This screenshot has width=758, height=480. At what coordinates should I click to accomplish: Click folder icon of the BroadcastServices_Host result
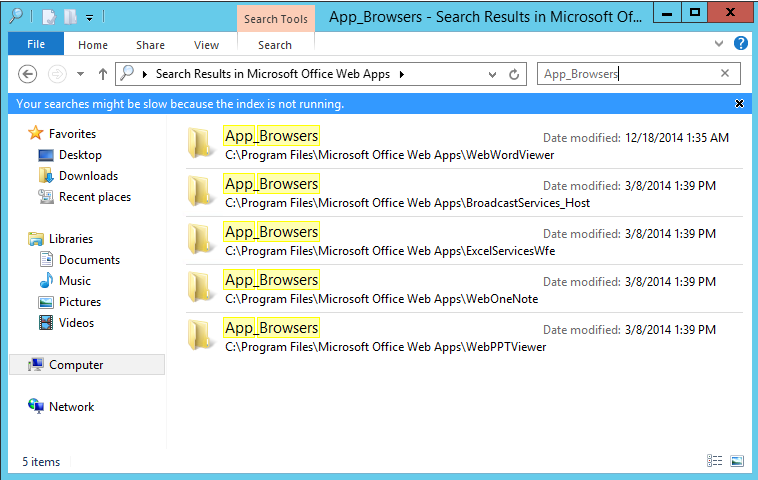[x=201, y=191]
